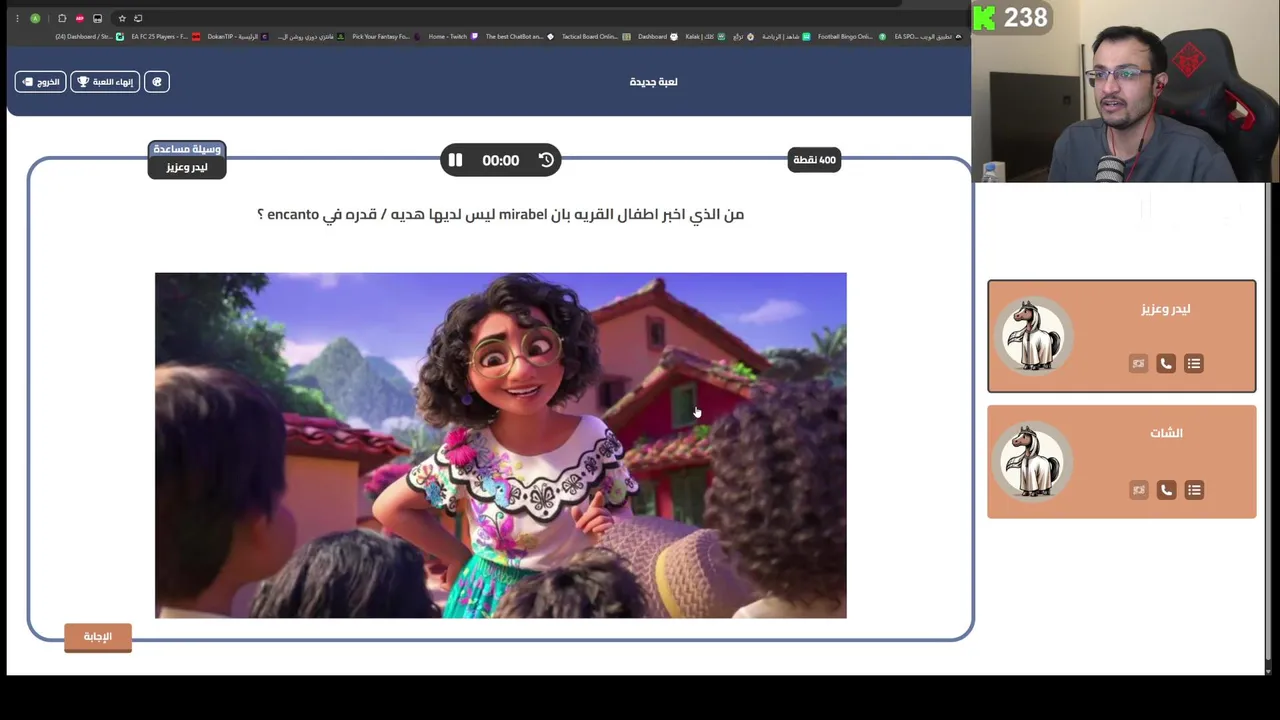Viewport: 1280px width, 720px height.
Task: Click the green Kick logo icon
Action: point(985,18)
